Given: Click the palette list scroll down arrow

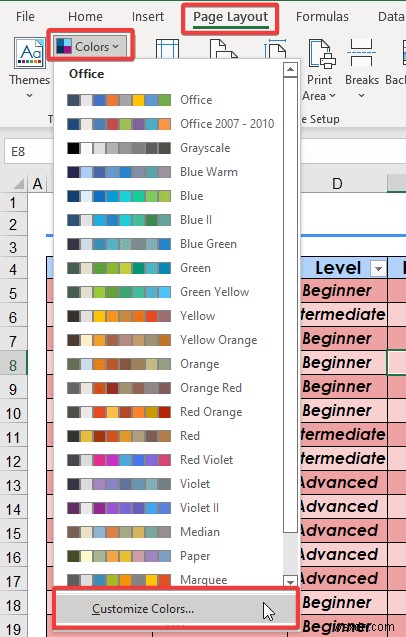Looking at the screenshot, I should 290,581.
